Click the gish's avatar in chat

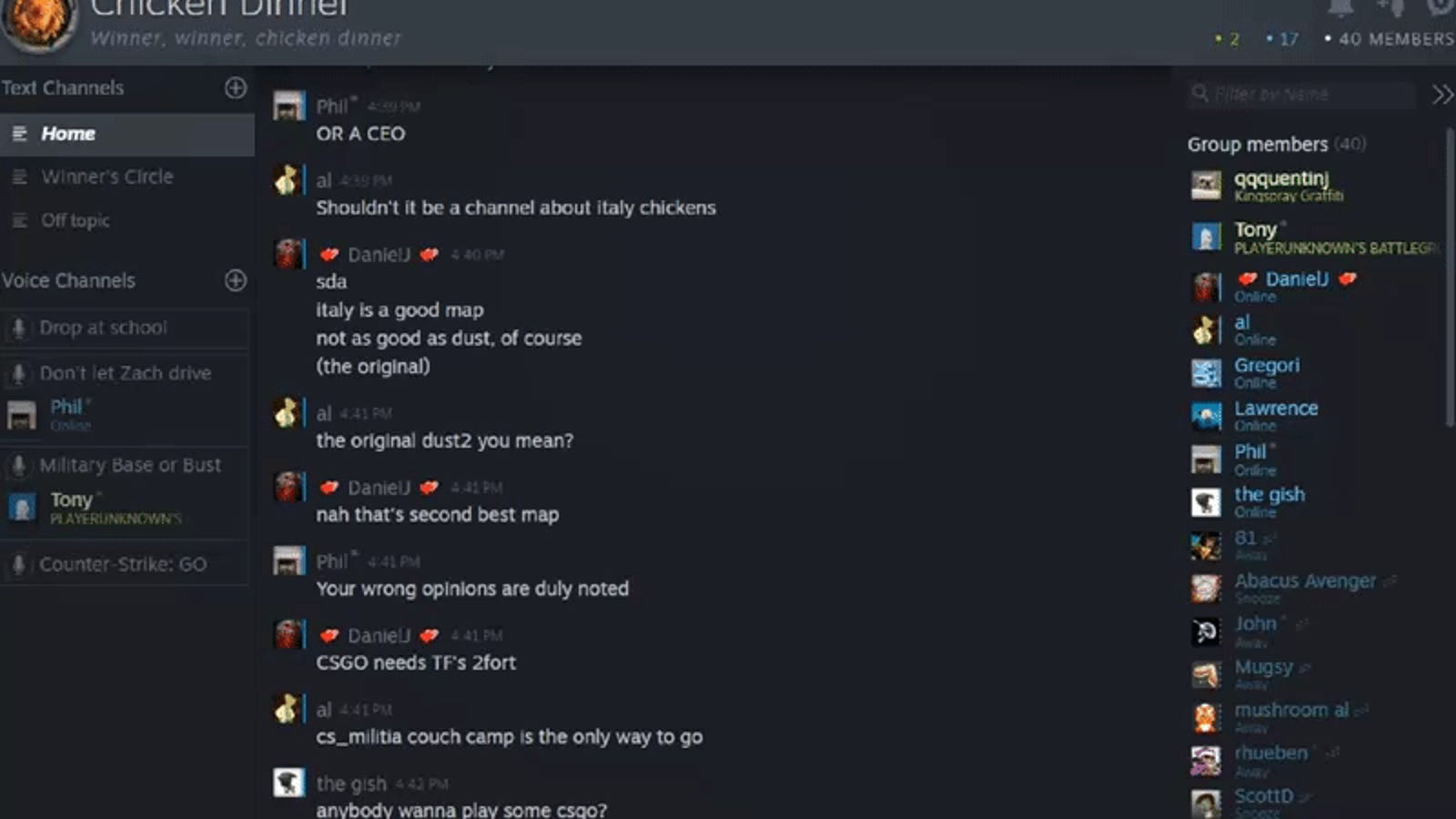tap(288, 783)
